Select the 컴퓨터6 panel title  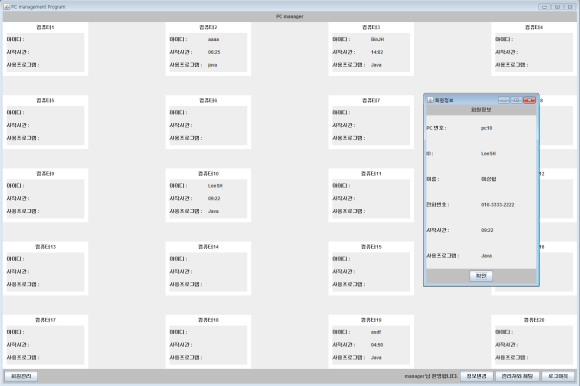coord(208,101)
